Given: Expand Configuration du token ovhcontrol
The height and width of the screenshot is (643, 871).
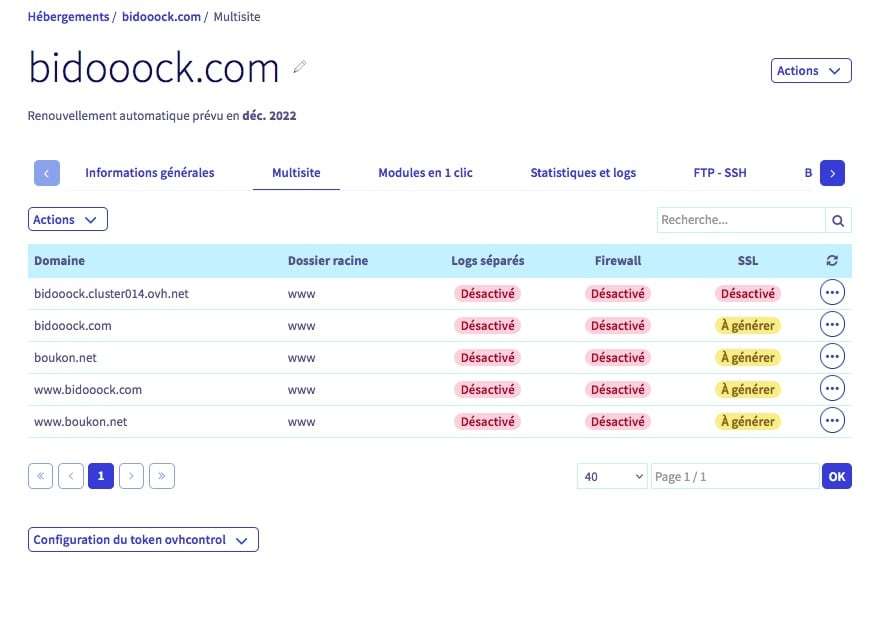Looking at the screenshot, I should (143, 540).
